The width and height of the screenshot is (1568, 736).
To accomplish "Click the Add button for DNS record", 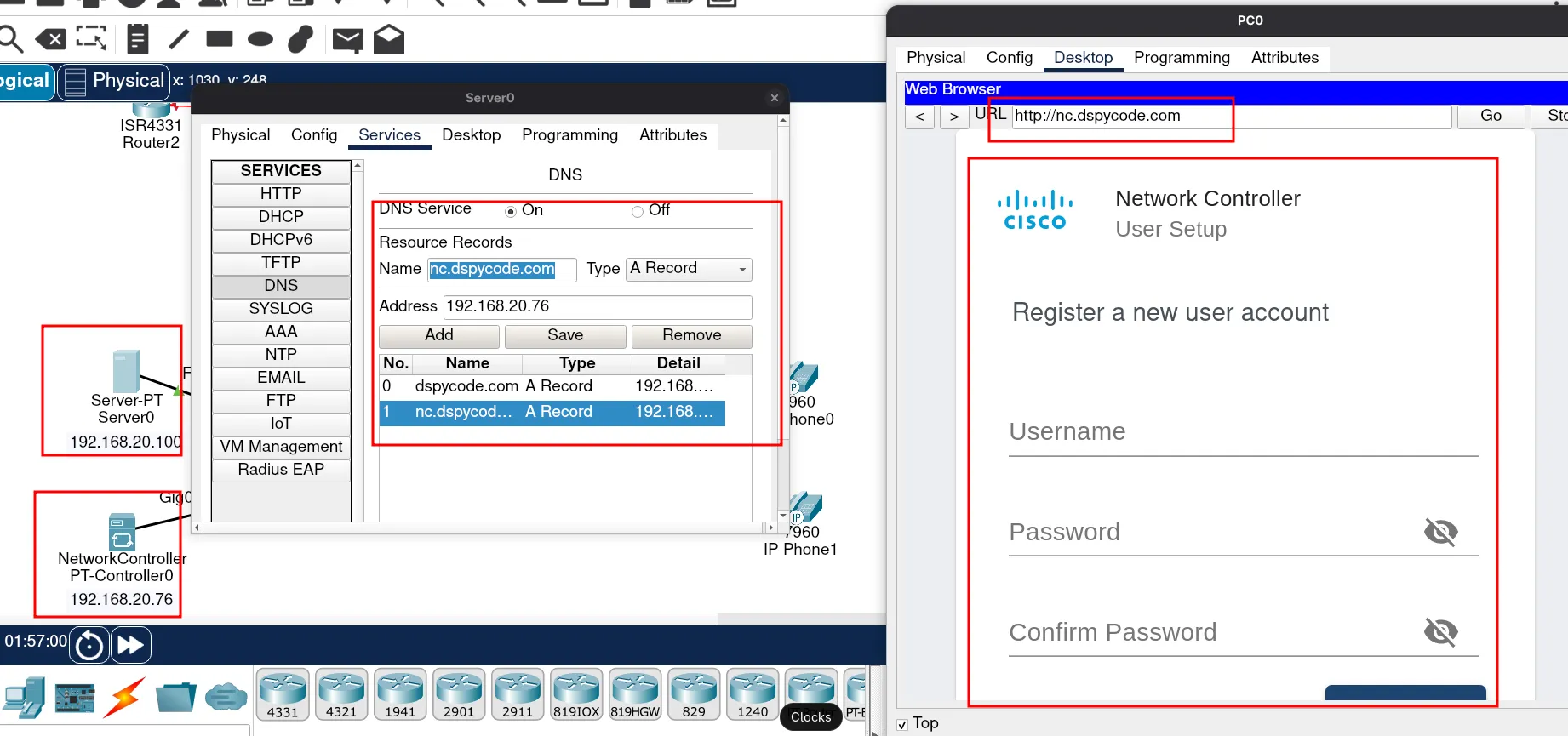I will [438, 335].
